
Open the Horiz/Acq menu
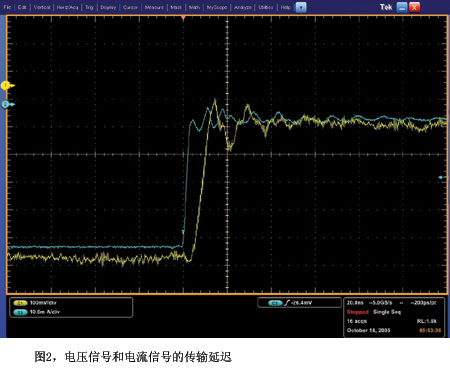[x=67, y=7]
